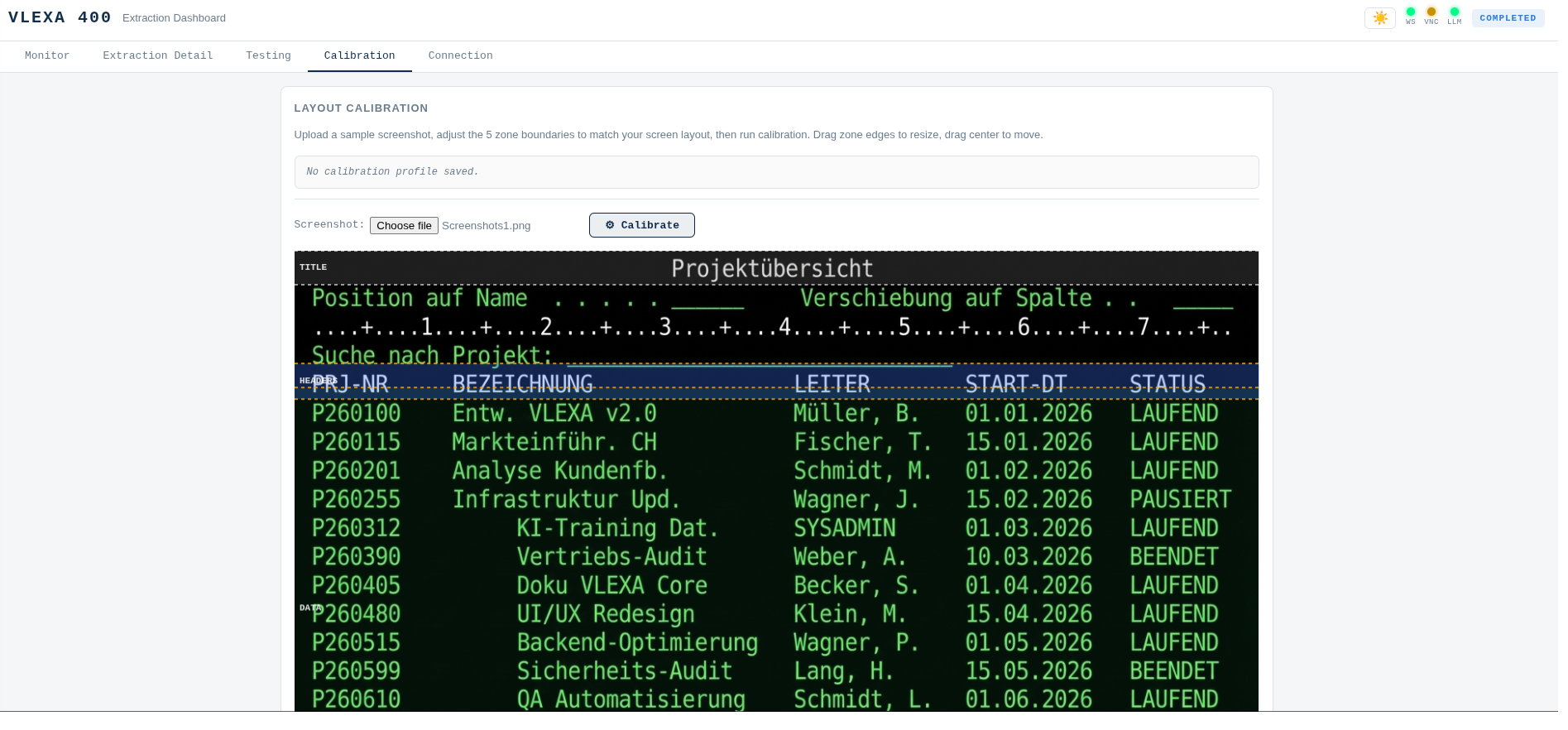
Task: Click project number P260100
Action: pos(356,413)
